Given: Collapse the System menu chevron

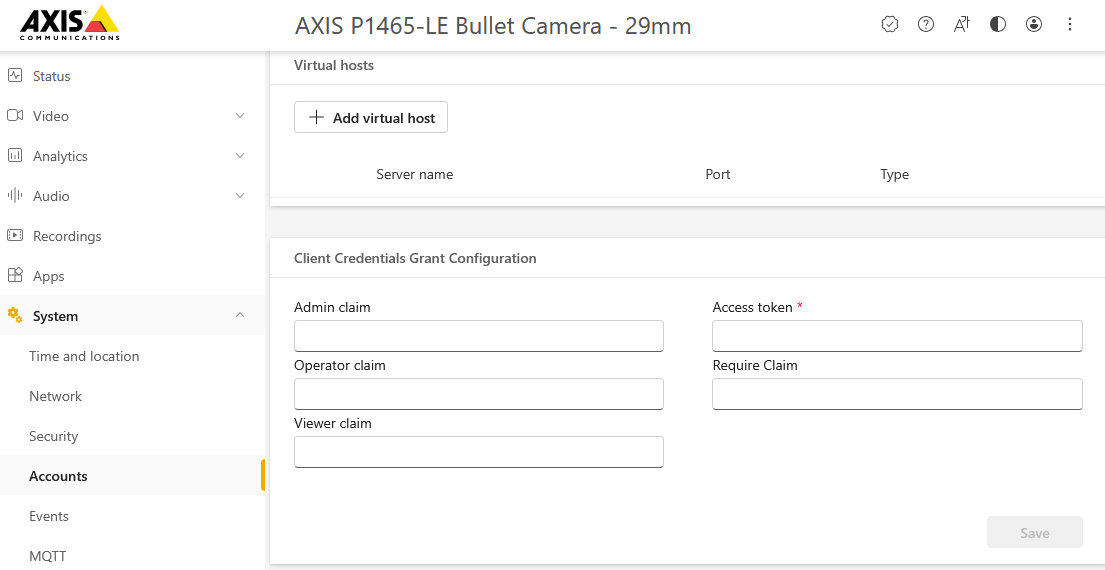Looking at the screenshot, I should click(240, 316).
